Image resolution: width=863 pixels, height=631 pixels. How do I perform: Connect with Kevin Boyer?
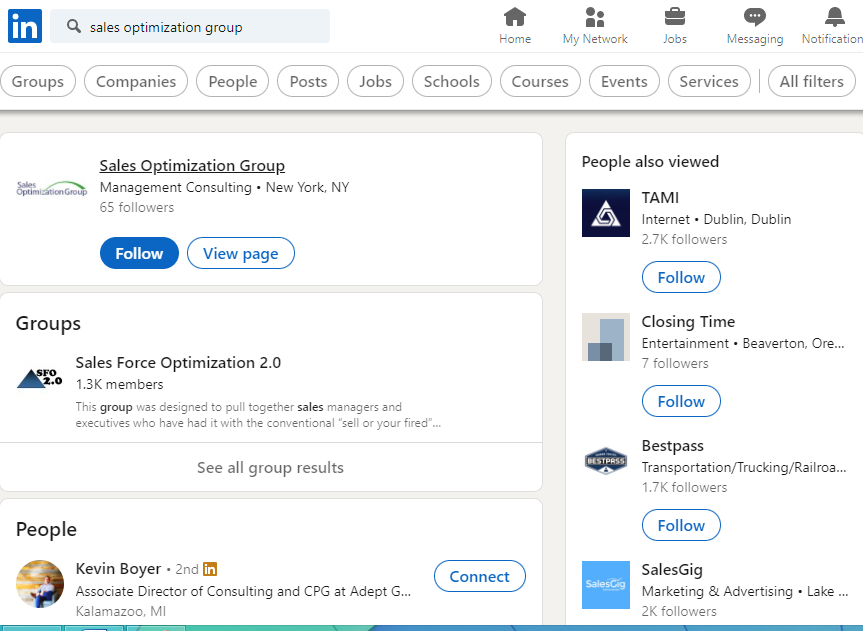pos(479,576)
